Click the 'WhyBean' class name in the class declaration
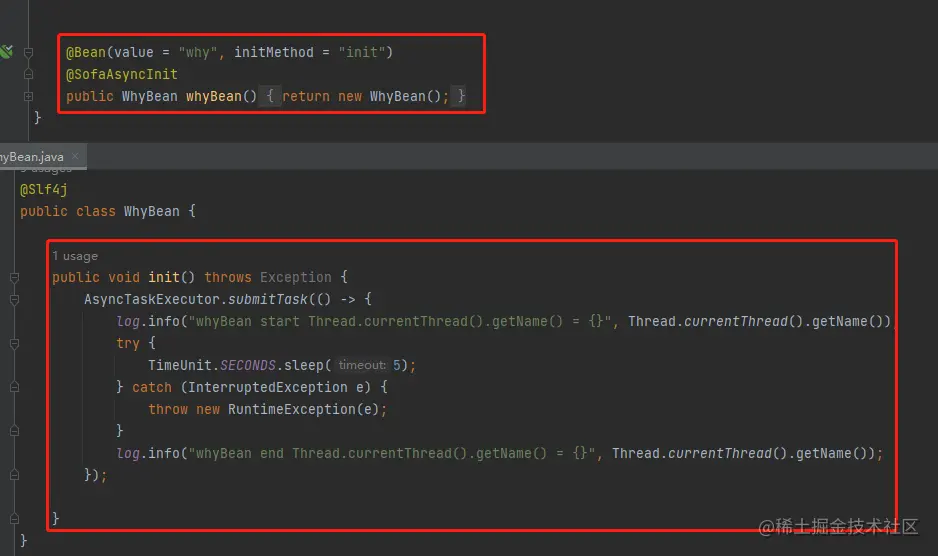 [x=151, y=211]
